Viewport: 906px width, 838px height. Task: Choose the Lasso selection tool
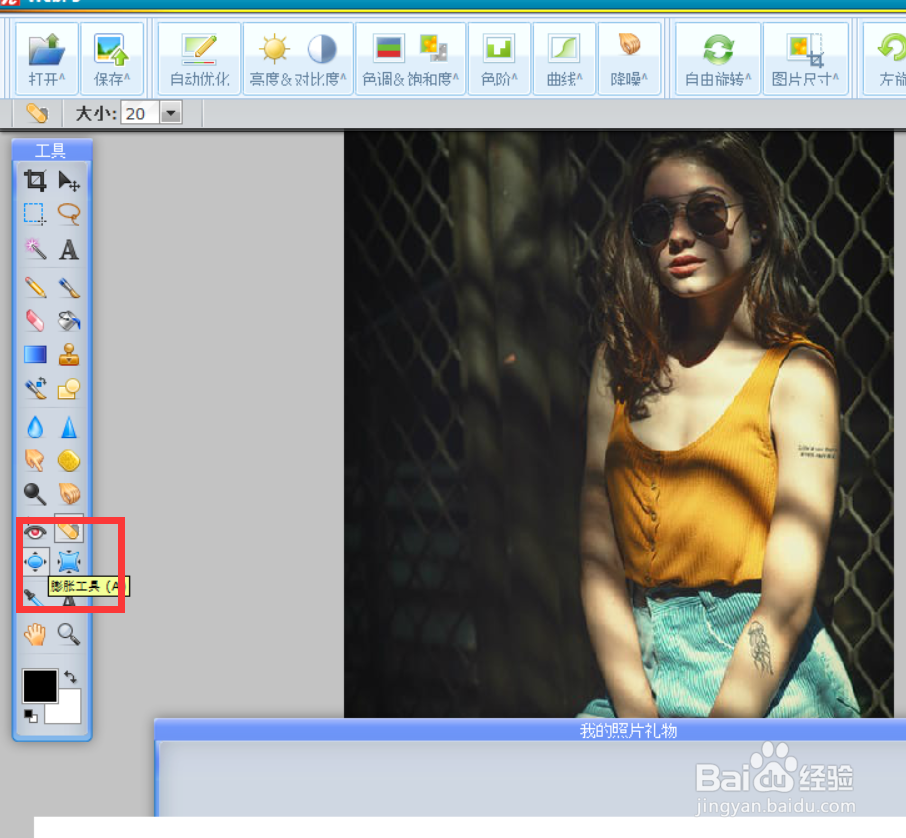69,213
